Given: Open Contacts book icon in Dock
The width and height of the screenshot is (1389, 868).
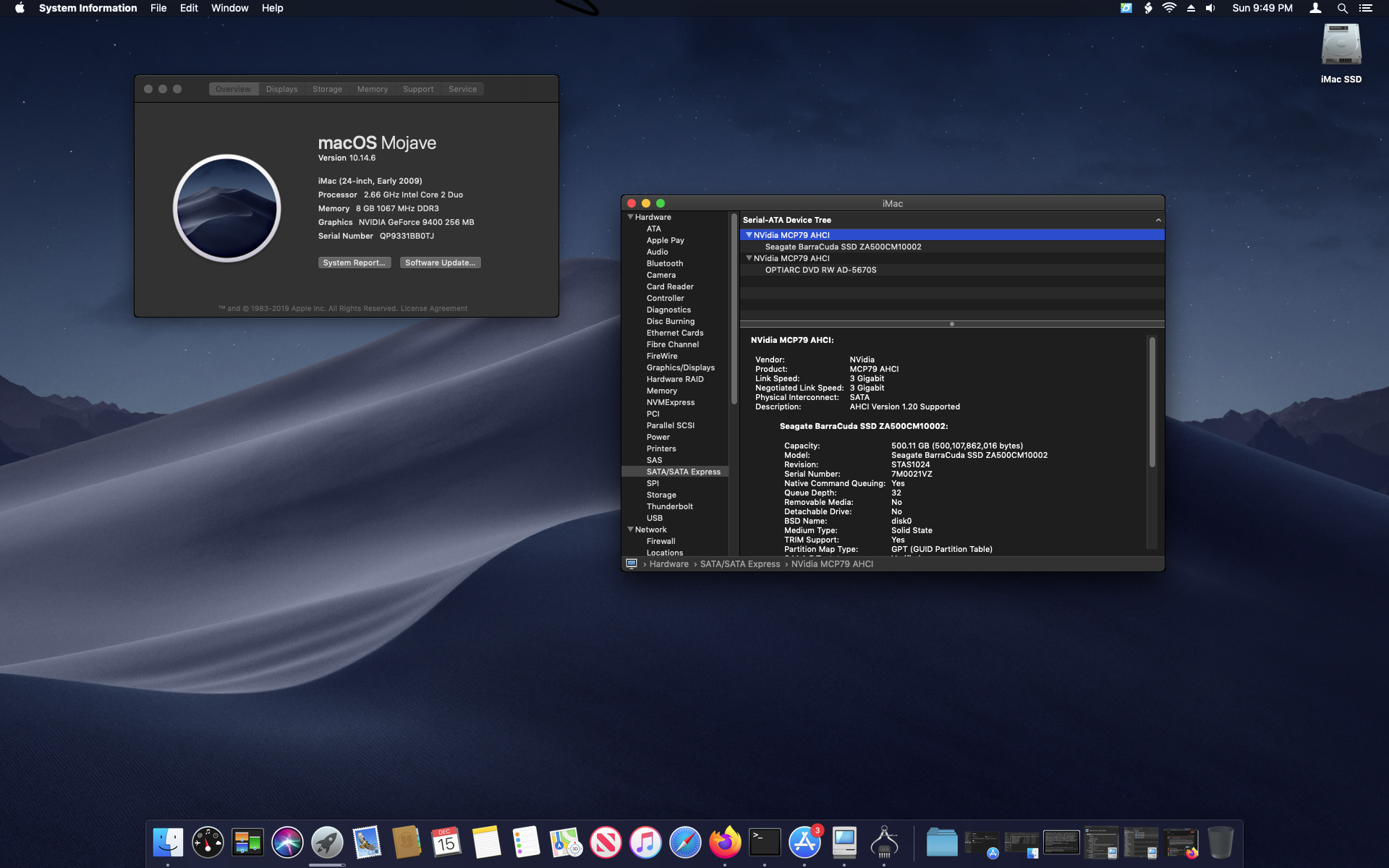Looking at the screenshot, I should click(407, 843).
